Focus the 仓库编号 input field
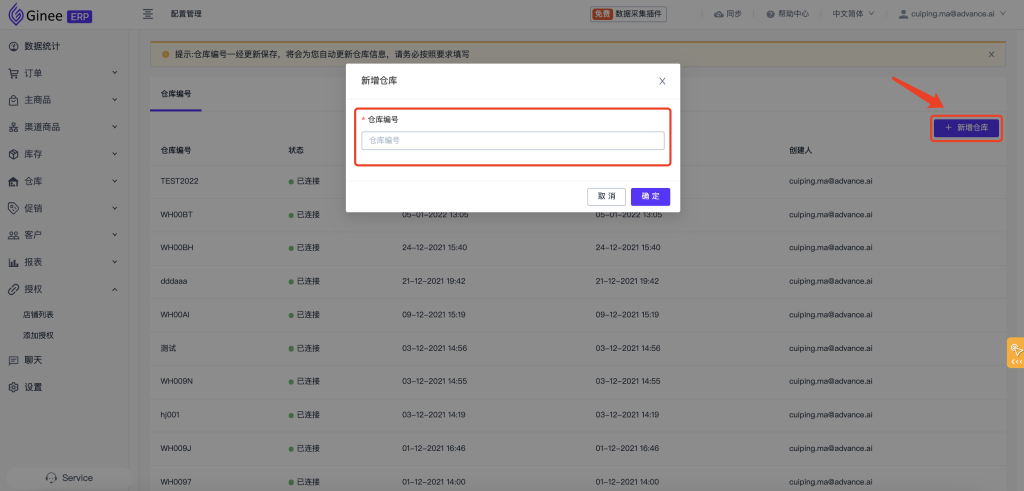The image size is (1024, 491). (513, 140)
